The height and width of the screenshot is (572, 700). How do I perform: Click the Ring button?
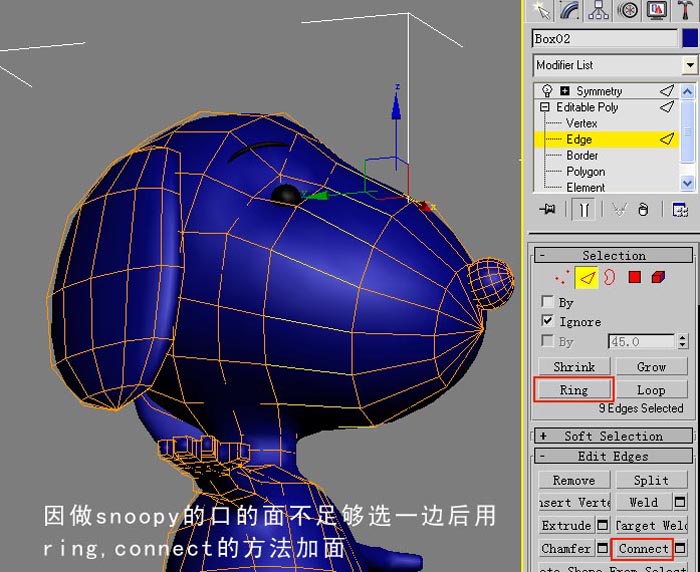click(x=574, y=390)
